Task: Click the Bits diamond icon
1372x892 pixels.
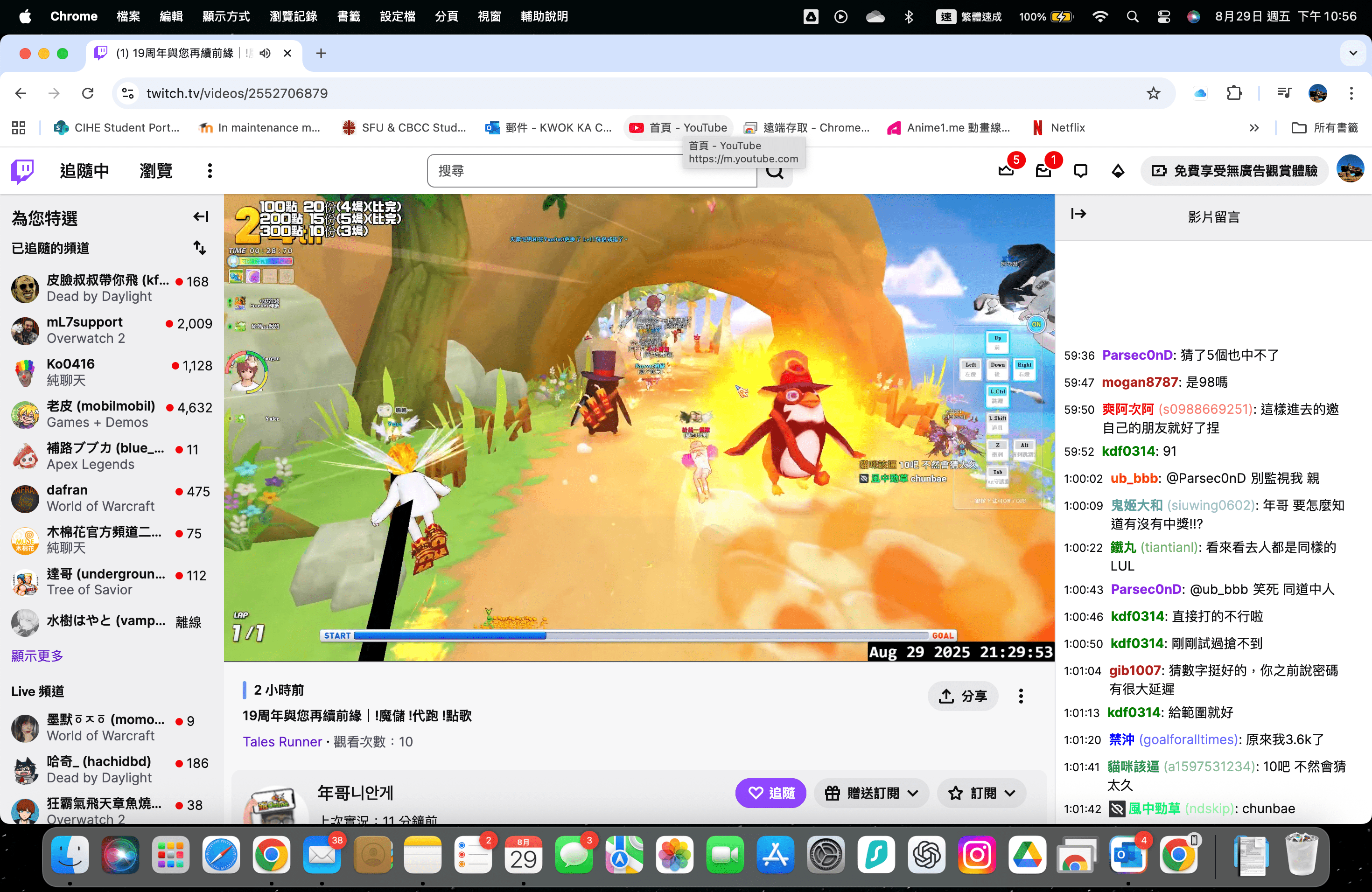Action: [1118, 171]
